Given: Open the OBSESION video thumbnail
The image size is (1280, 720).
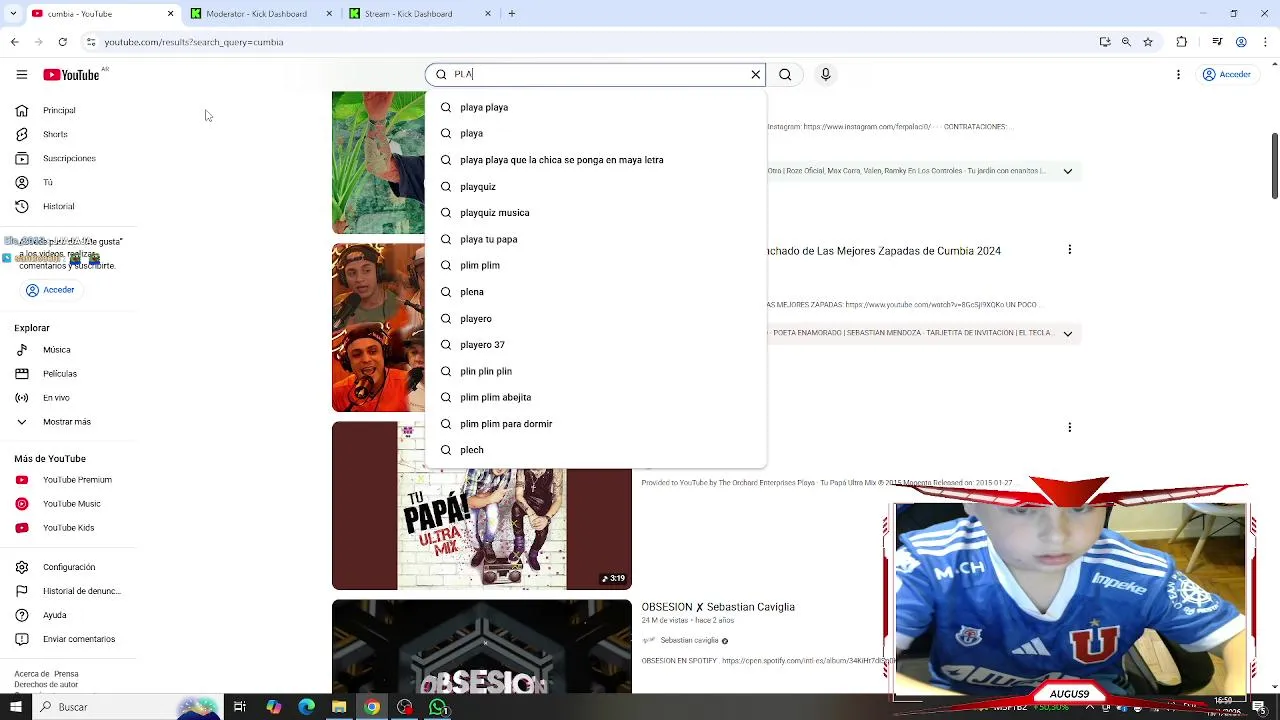Looking at the screenshot, I should point(482,646).
